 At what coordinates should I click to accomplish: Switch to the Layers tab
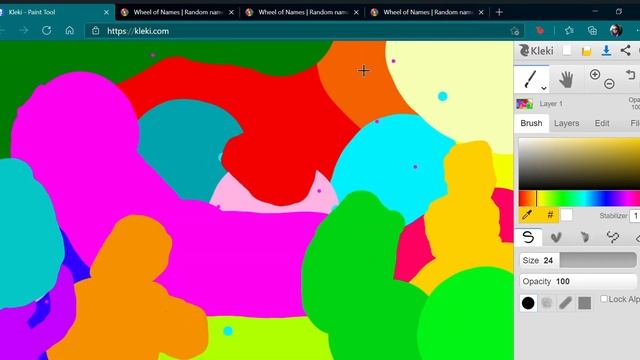pos(567,123)
